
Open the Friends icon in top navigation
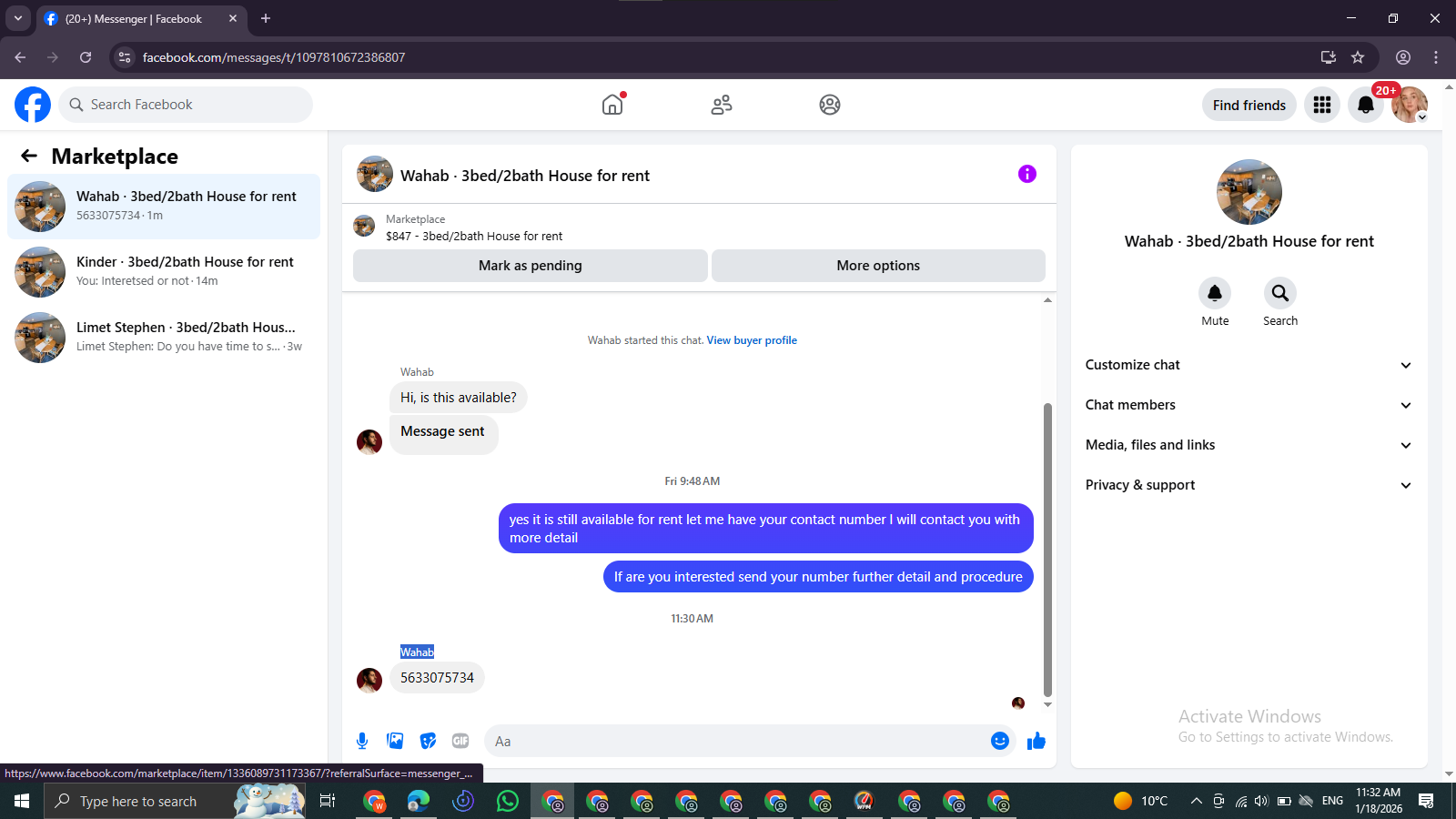point(722,105)
